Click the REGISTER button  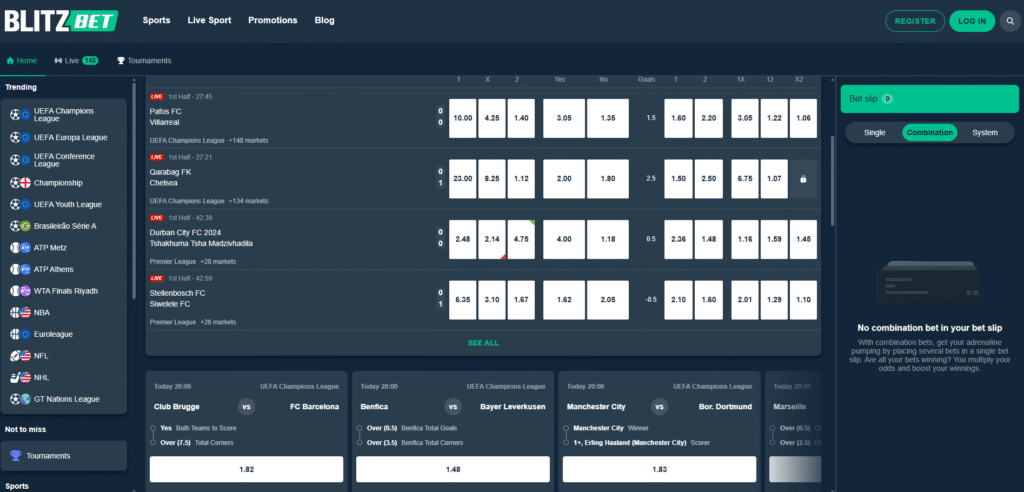pyautogui.click(x=915, y=21)
